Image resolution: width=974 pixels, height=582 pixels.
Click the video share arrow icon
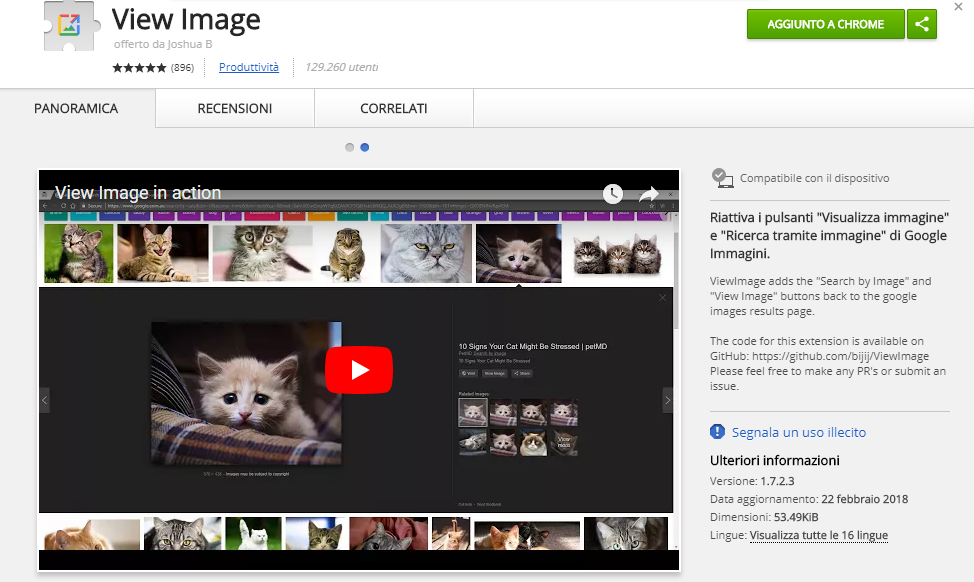coord(649,194)
